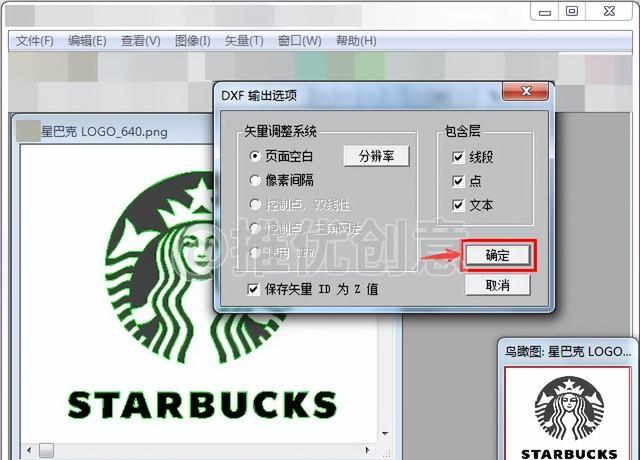Select the 页面空白 radio option
Image resolution: width=640 pixels, height=460 pixels.
(x=255, y=156)
